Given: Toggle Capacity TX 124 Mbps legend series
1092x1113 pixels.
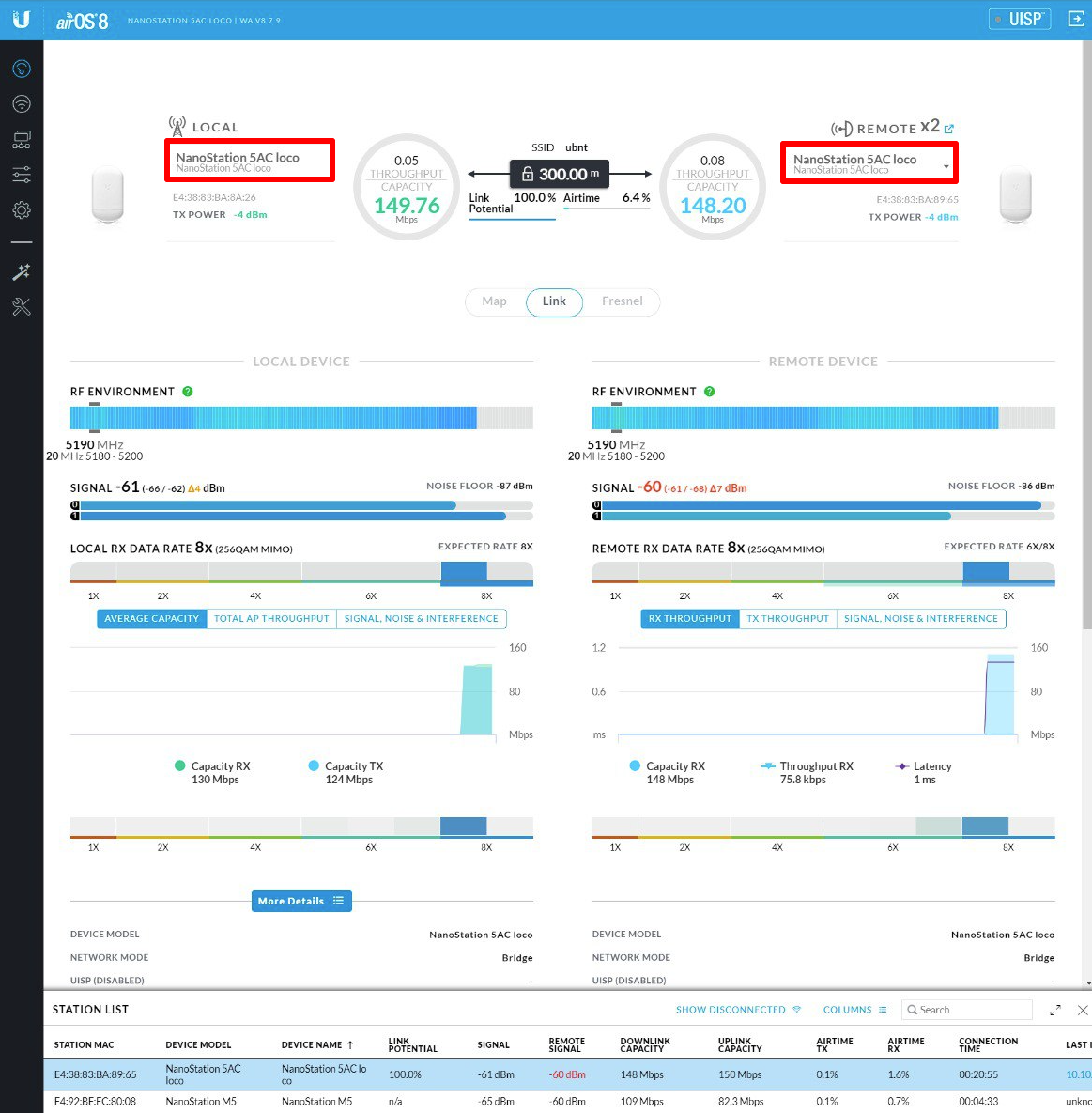Looking at the screenshot, I should point(346,772).
